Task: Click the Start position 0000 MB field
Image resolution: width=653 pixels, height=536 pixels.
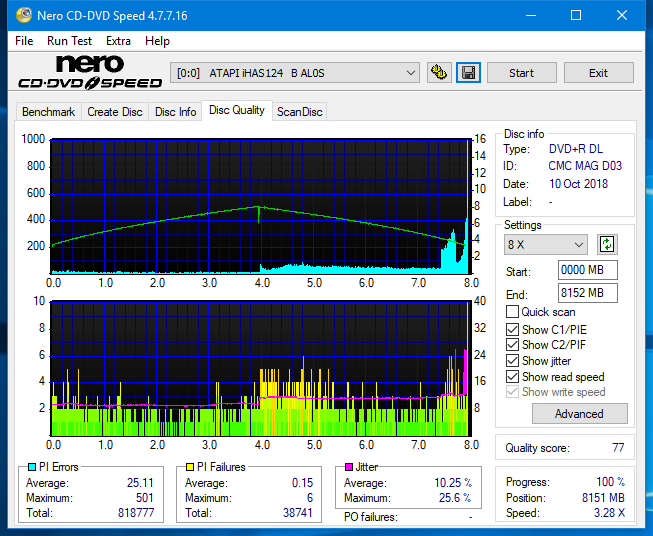Action: click(x=588, y=270)
